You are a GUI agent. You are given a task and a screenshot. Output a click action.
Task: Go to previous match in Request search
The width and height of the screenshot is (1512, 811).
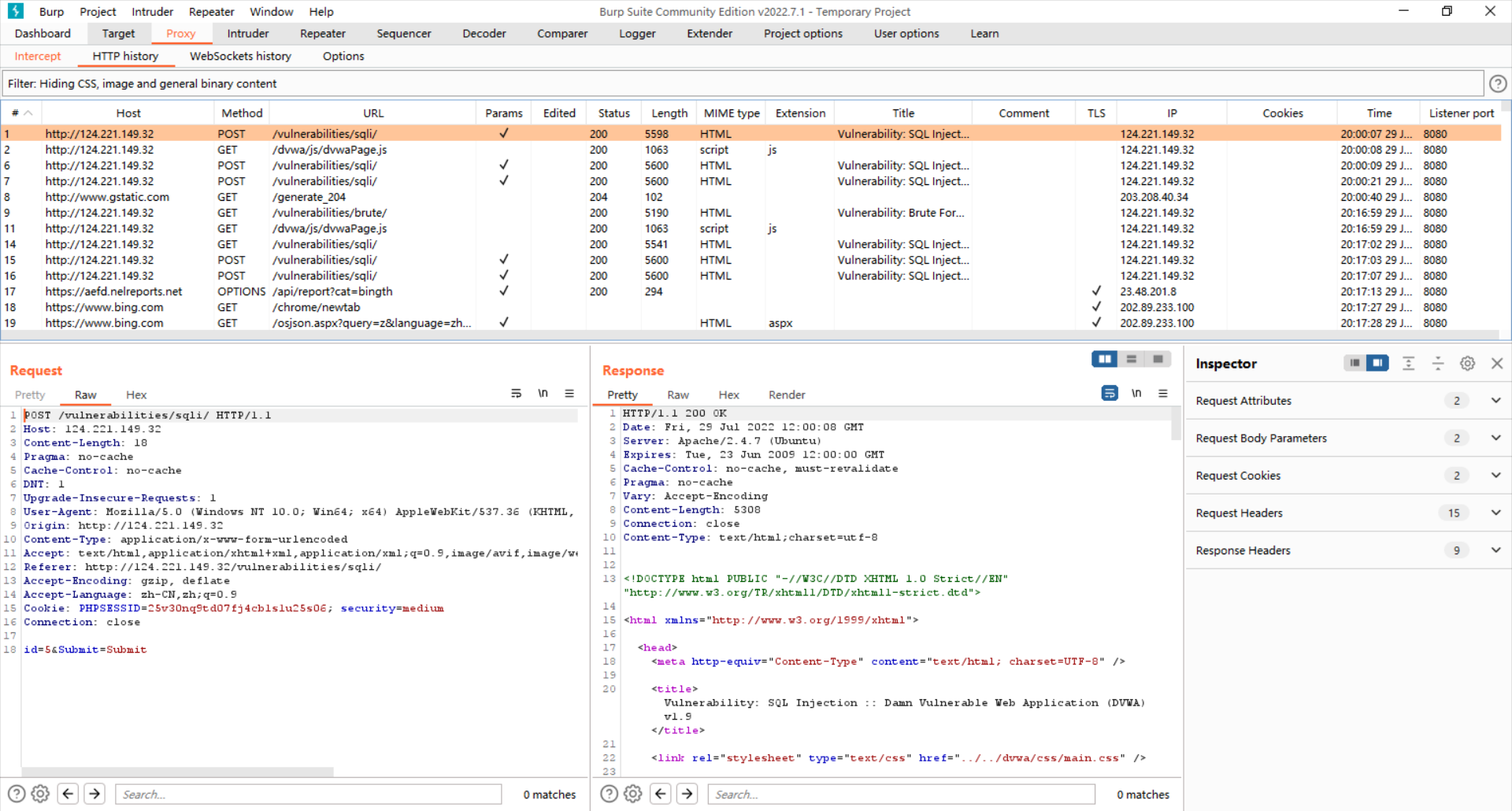[x=69, y=794]
